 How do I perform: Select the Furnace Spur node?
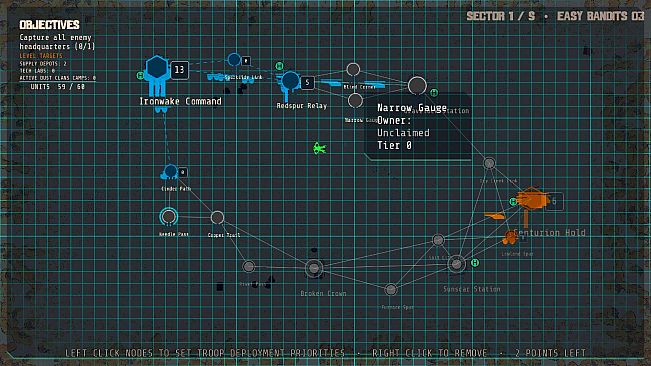coord(391,289)
